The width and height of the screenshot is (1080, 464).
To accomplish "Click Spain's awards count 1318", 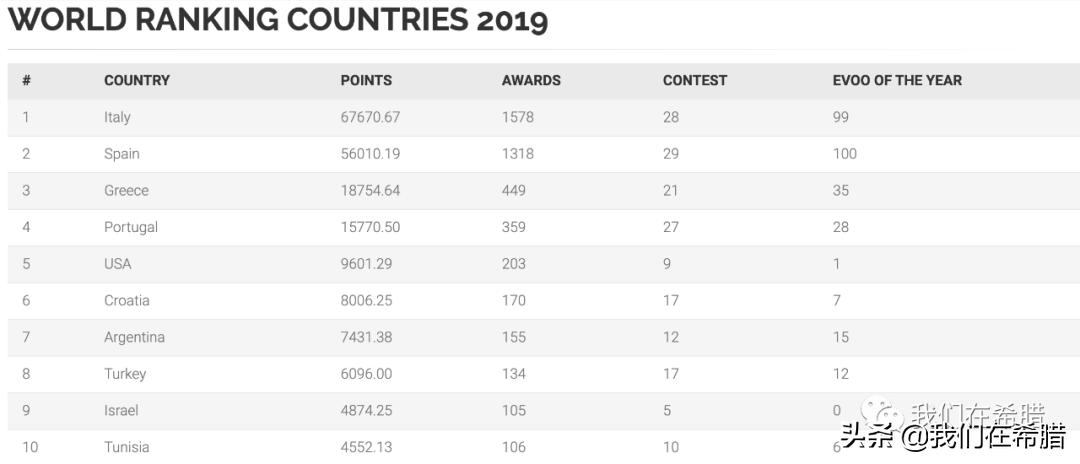I will coord(518,154).
